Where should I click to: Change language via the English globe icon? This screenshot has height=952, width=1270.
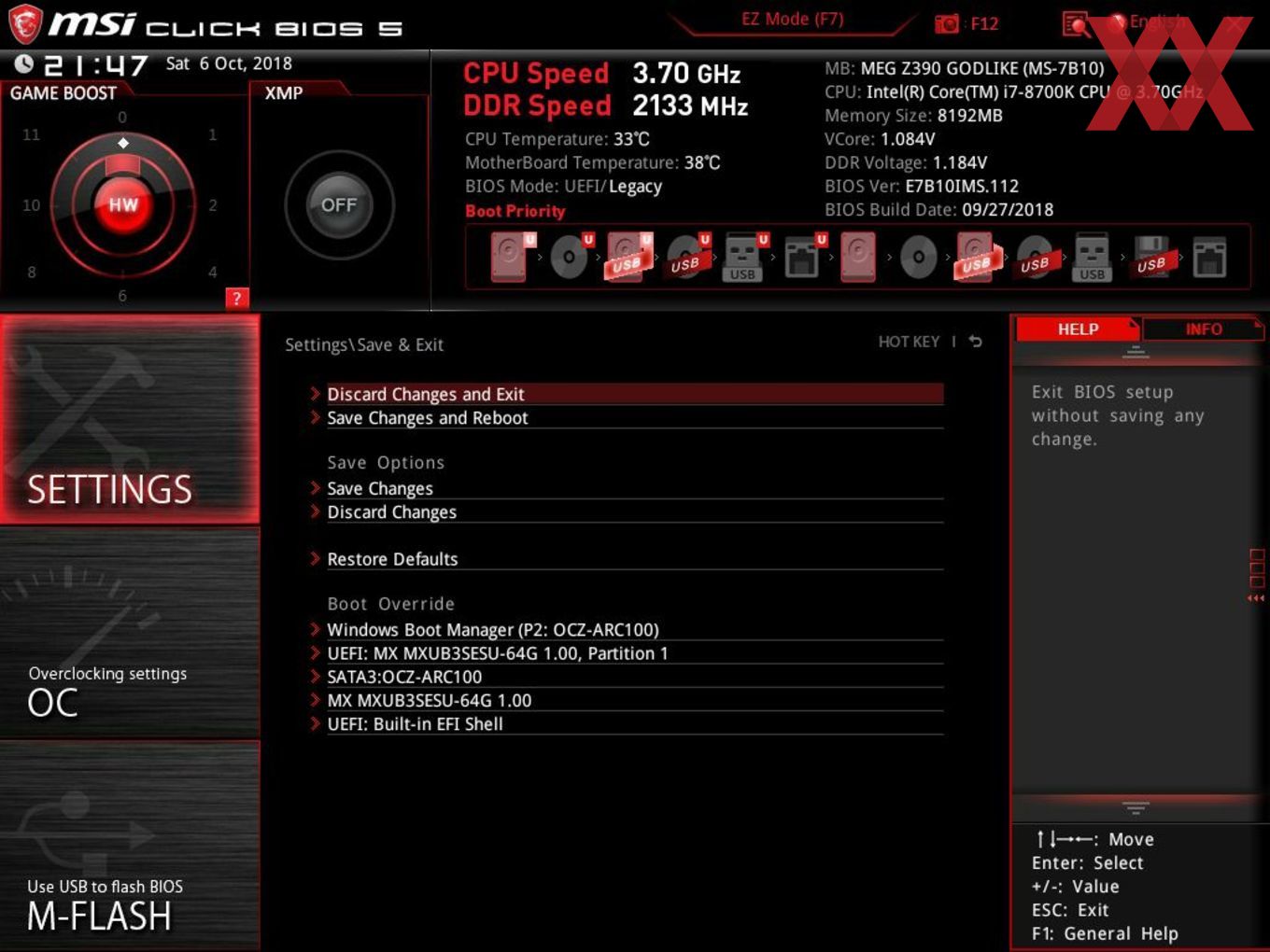pyautogui.click(x=1117, y=21)
